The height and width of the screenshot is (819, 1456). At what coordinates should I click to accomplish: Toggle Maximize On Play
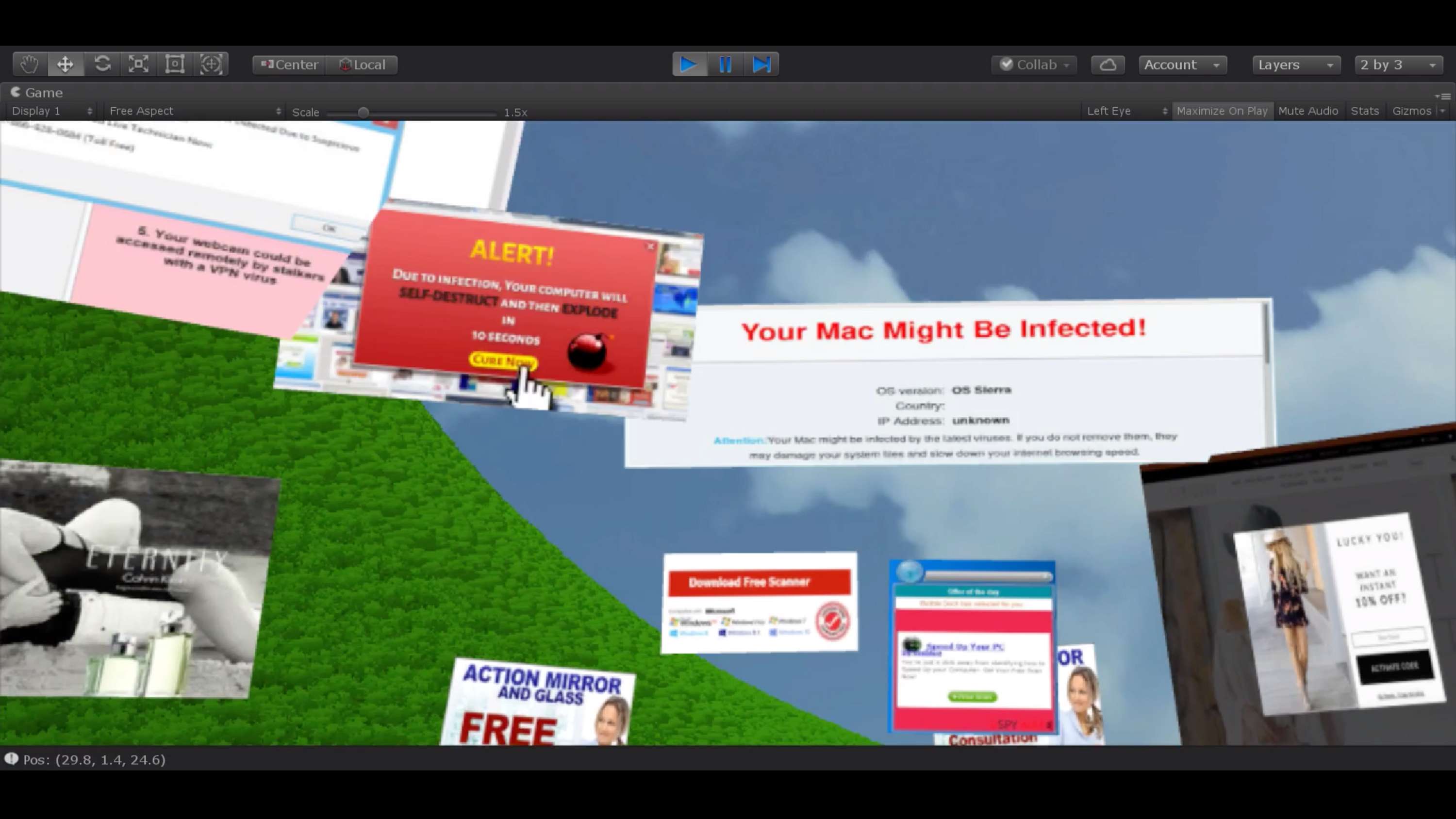[1222, 111]
